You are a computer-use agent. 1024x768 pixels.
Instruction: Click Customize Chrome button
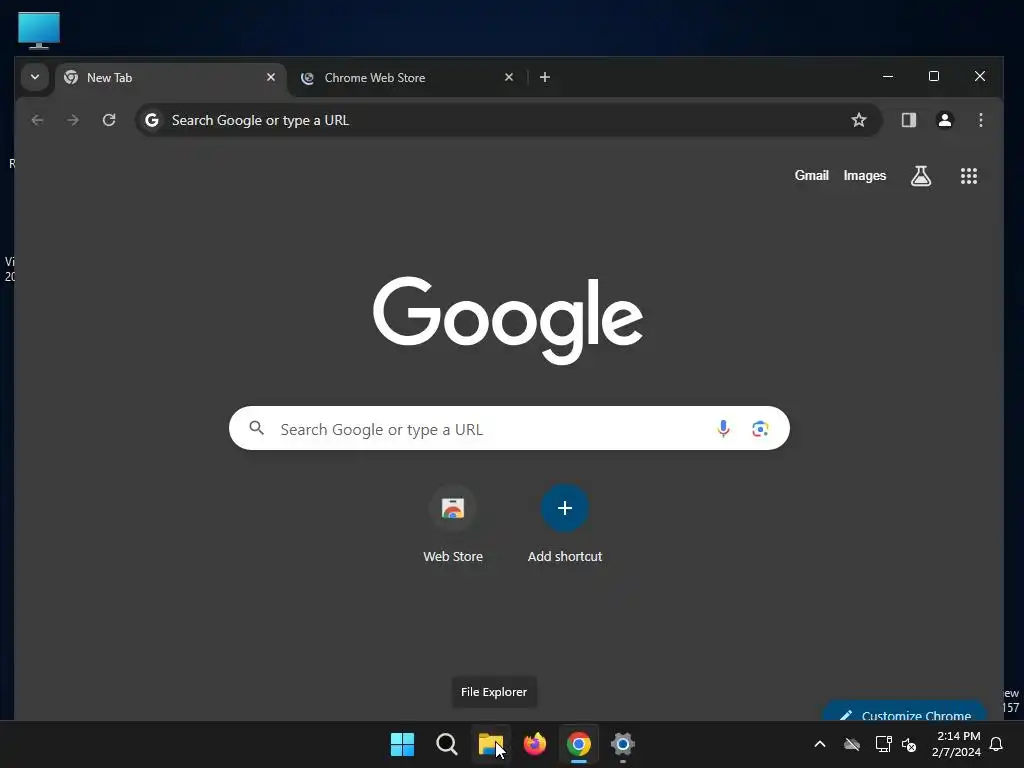905,711
